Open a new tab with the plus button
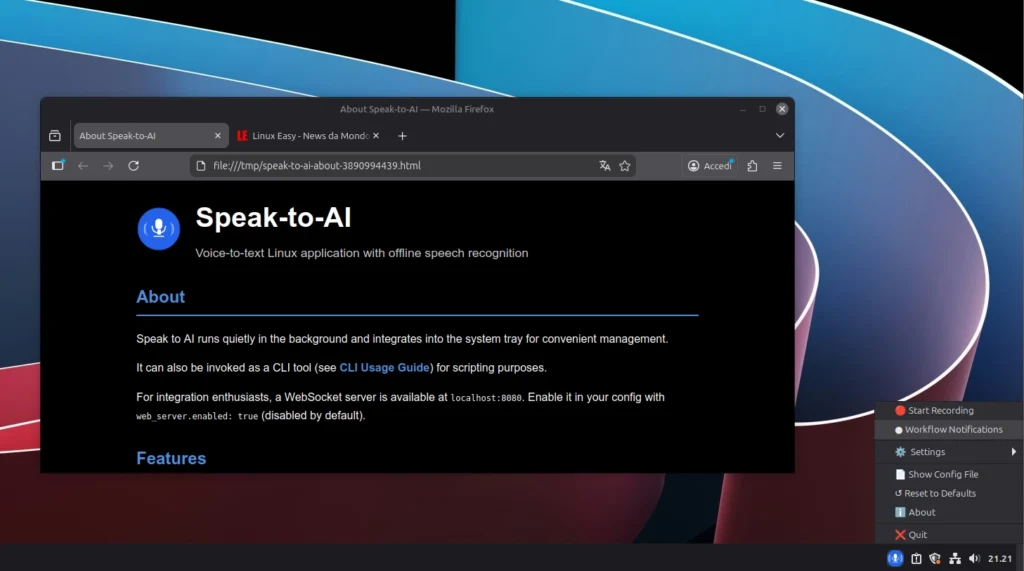 [x=402, y=136]
